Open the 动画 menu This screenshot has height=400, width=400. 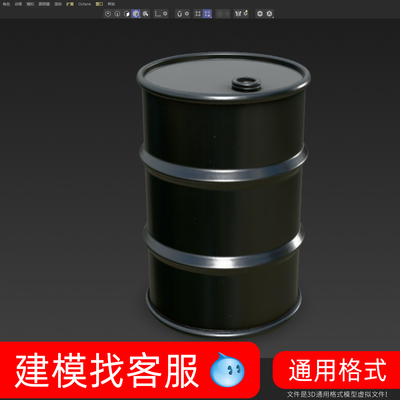(18, 4)
